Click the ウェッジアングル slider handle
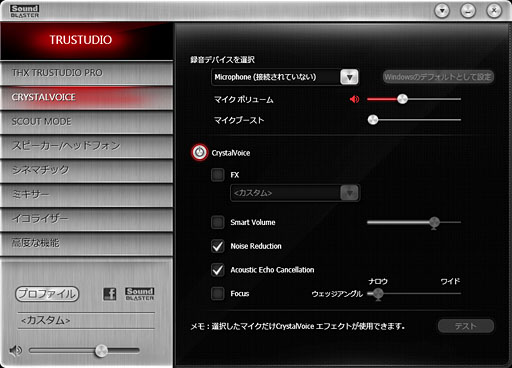The image size is (512, 368). tap(378, 294)
